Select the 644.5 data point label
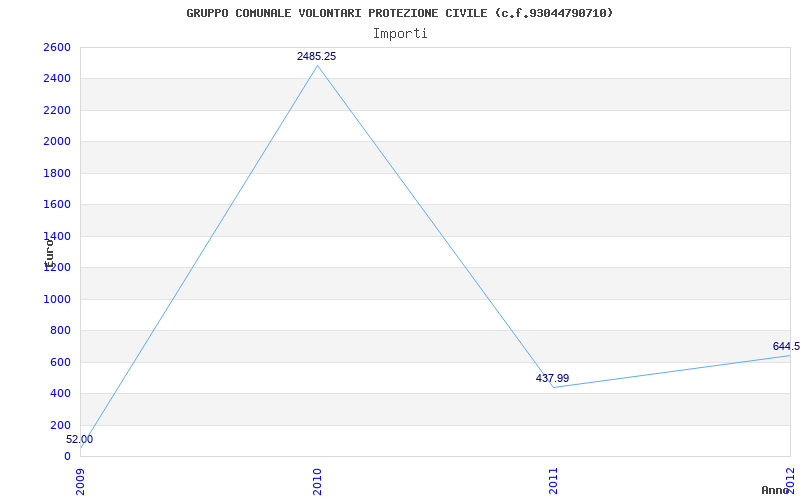 (786, 347)
